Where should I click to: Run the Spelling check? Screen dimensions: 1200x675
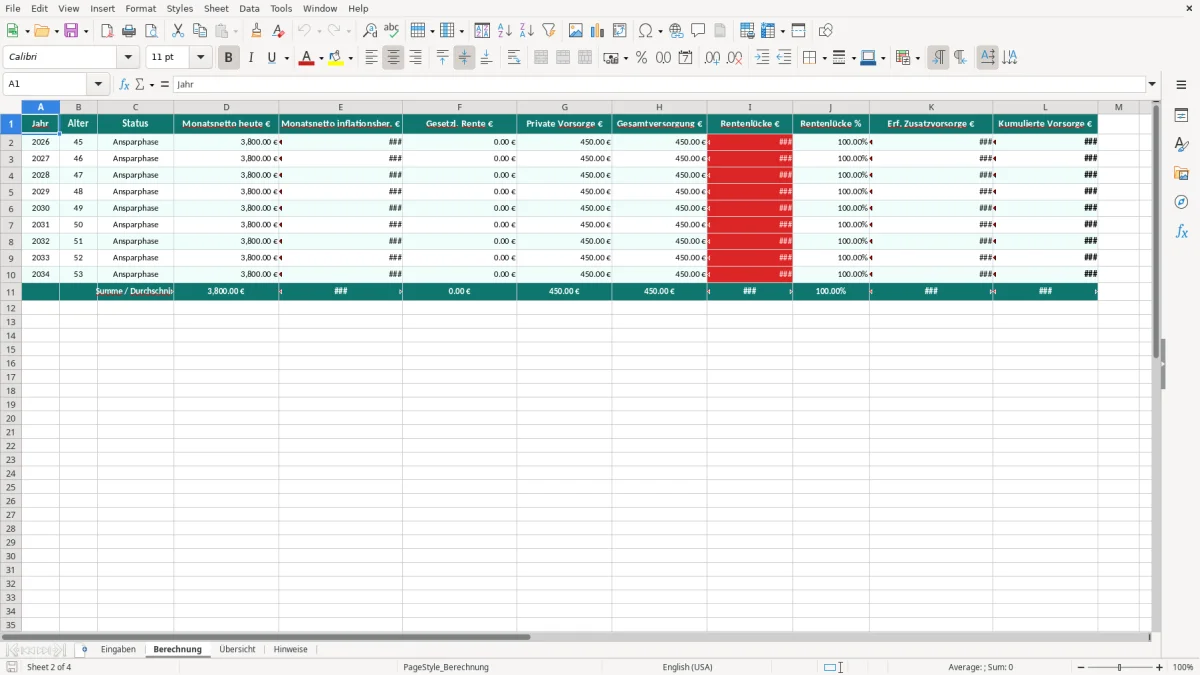[x=392, y=31]
